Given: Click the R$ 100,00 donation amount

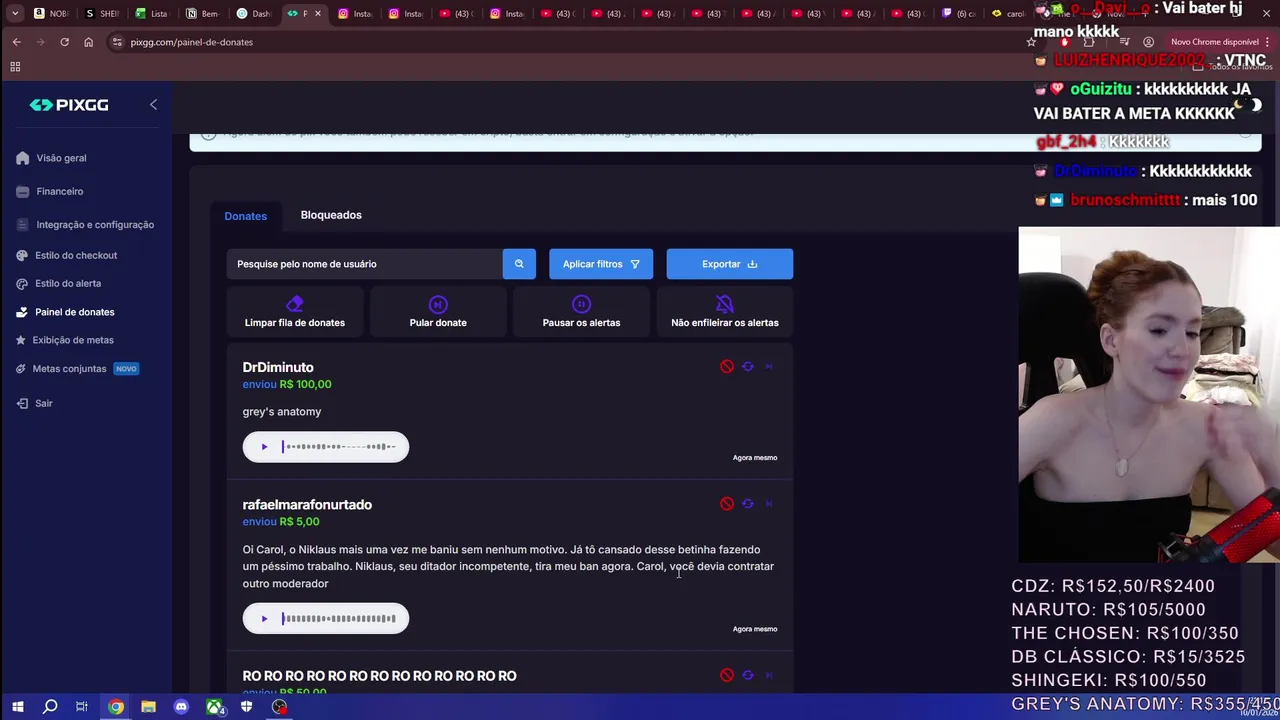Looking at the screenshot, I should [305, 385].
